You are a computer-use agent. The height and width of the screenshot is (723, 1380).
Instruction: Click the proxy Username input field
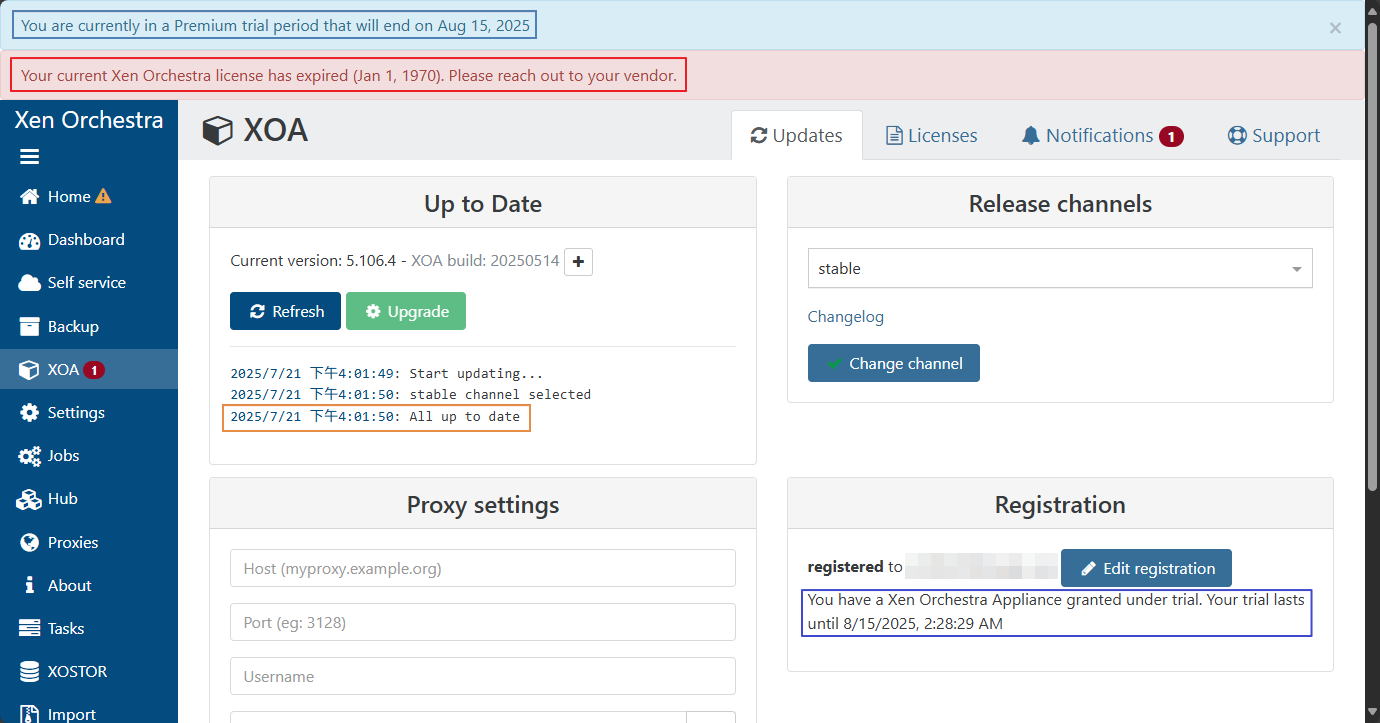point(483,676)
